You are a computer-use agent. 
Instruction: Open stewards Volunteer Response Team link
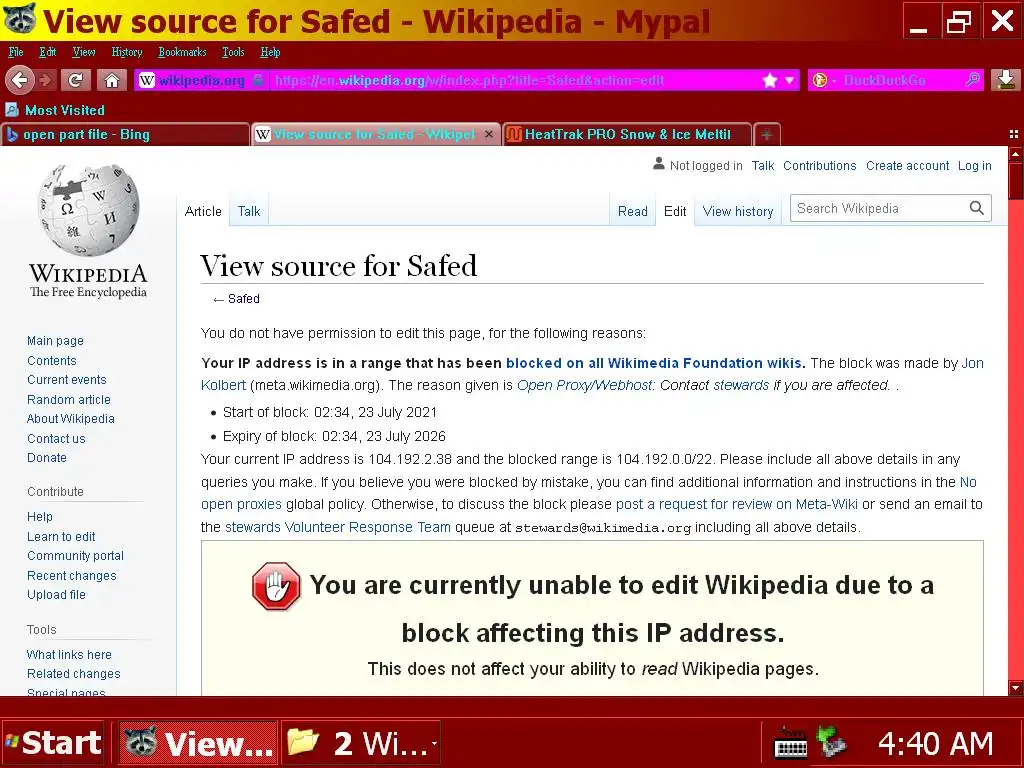pos(338,527)
